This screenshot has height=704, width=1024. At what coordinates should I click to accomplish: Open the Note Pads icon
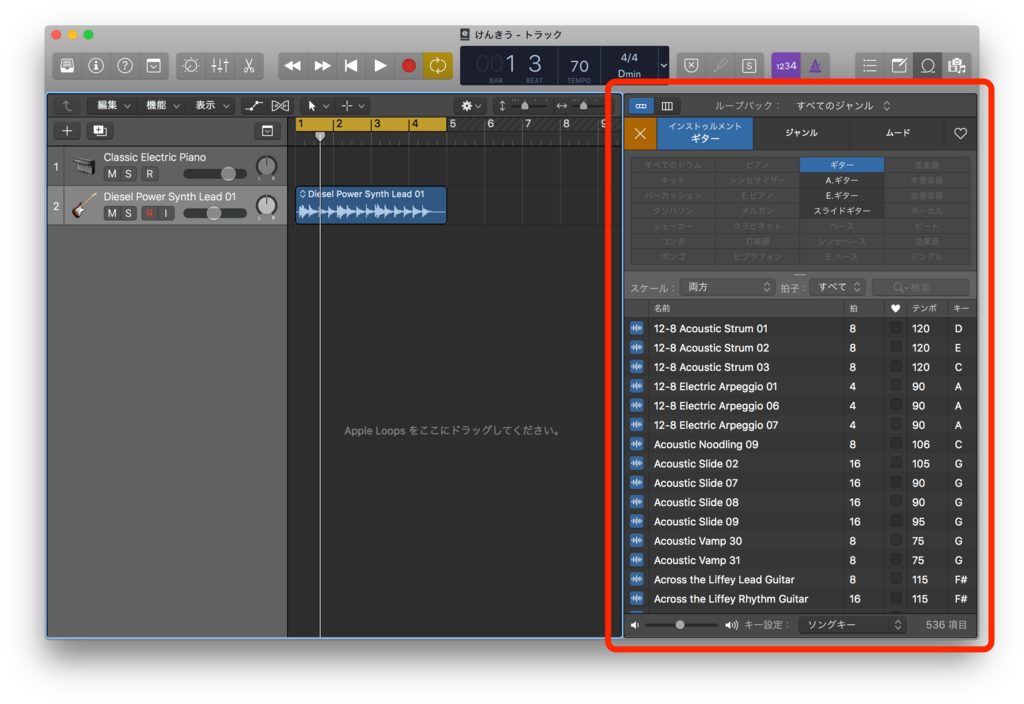[899, 66]
